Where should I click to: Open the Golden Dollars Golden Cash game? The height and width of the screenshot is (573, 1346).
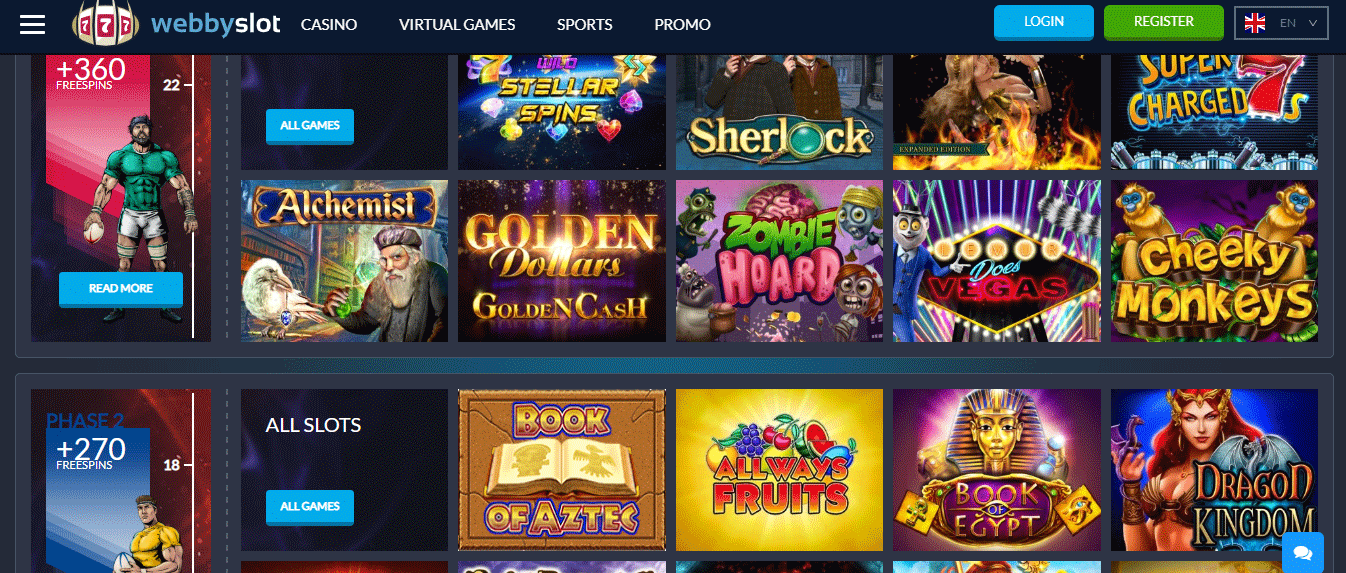pos(561,261)
